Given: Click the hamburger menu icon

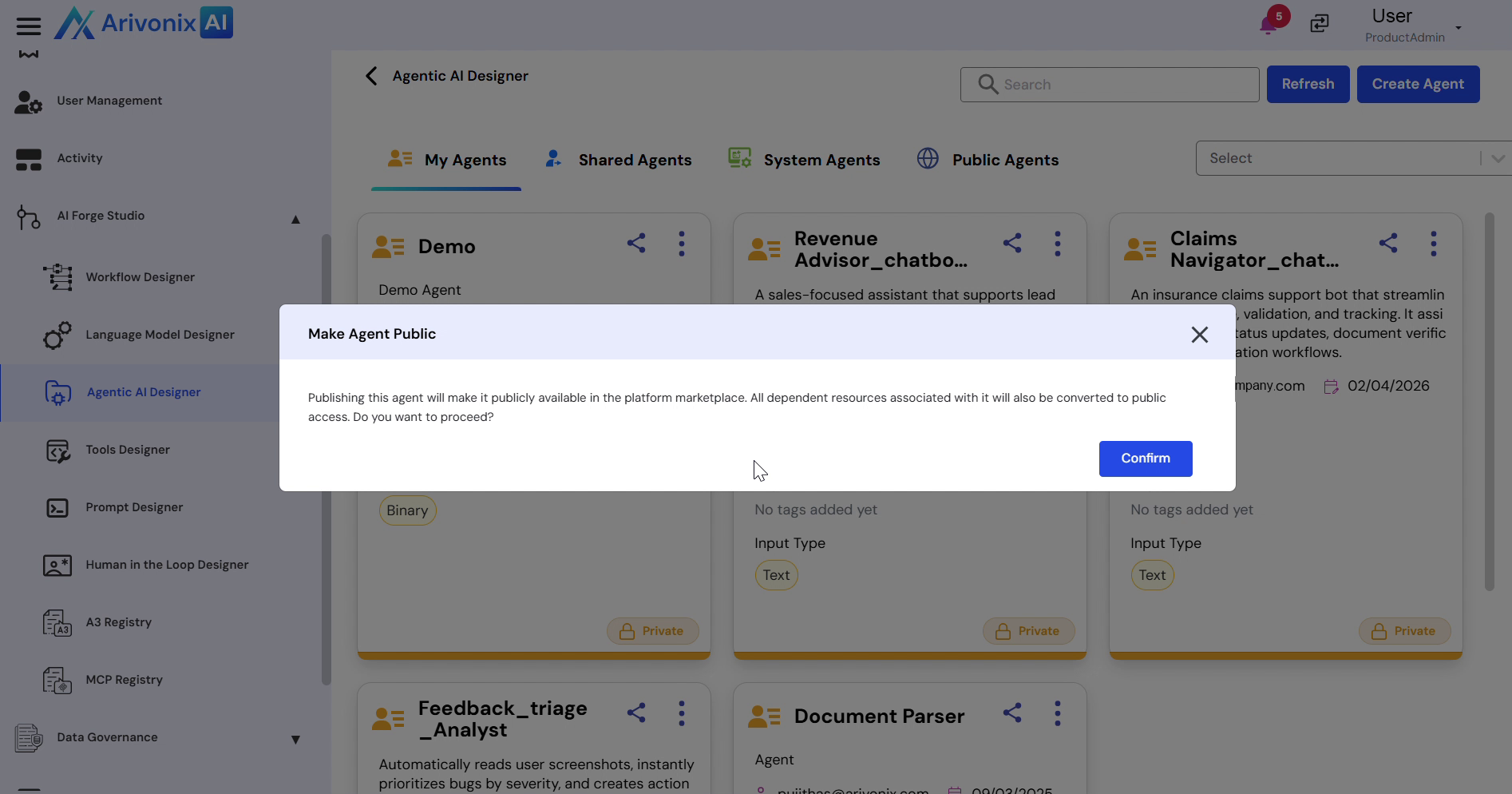Looking at the screenshot, I should point(29,26).
